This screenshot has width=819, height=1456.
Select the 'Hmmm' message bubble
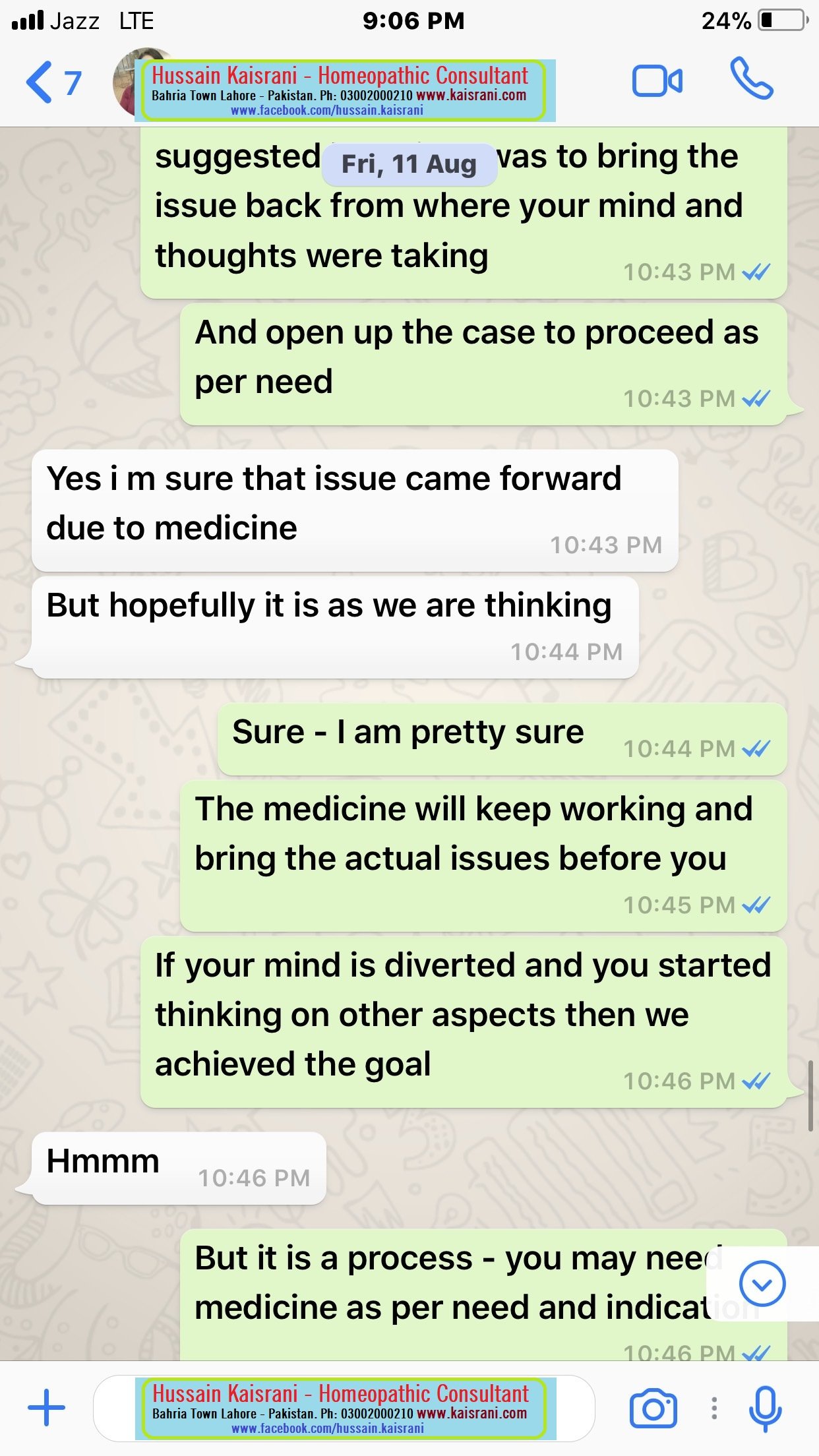[x=179, y=1168]
